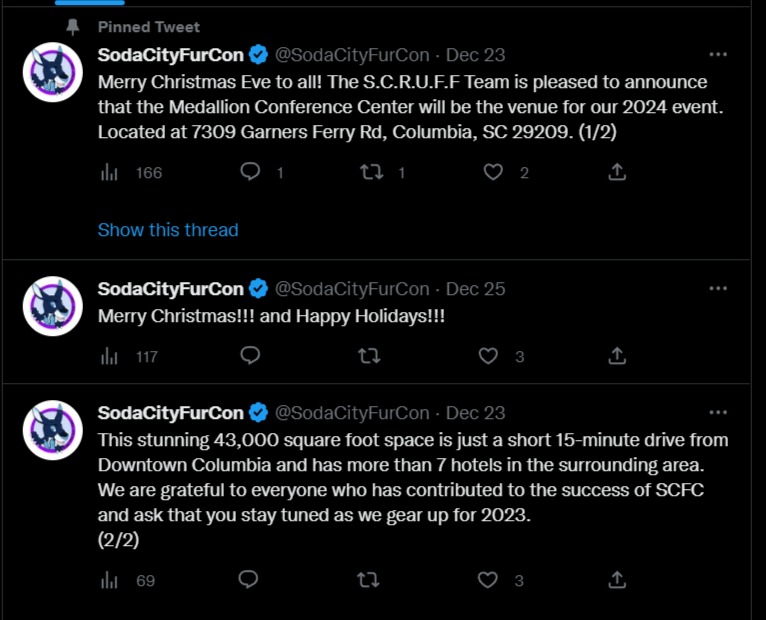The image size is (766, 620).
Task: Open more options on Dec 25 tweet
Action: [x=718, y=289]
